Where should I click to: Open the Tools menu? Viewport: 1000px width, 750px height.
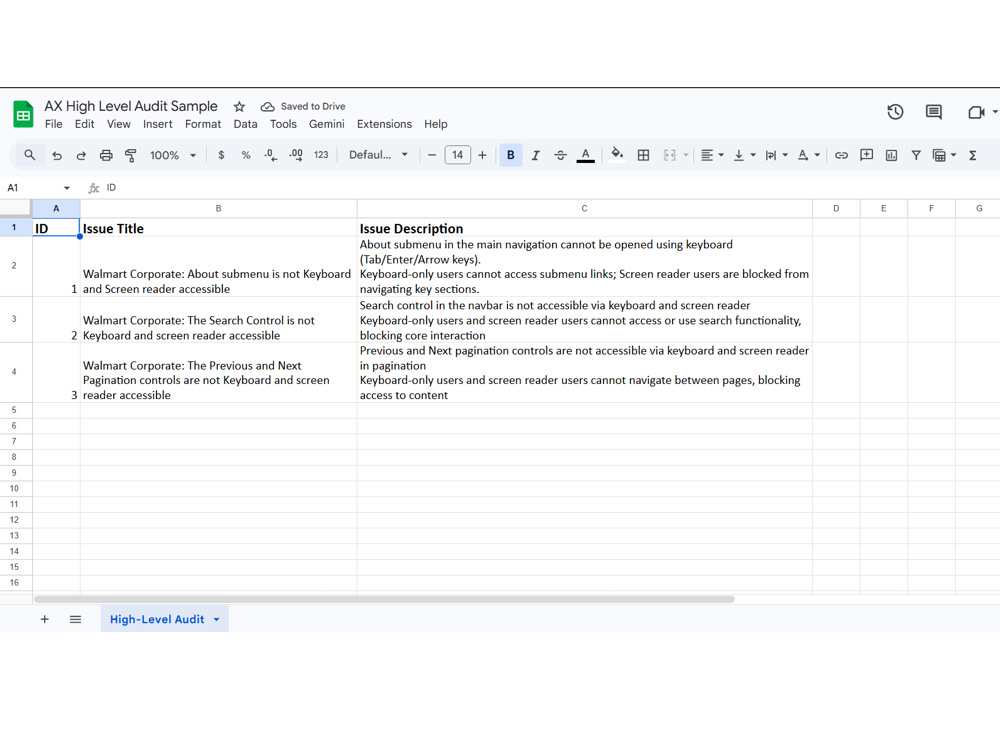283,124
